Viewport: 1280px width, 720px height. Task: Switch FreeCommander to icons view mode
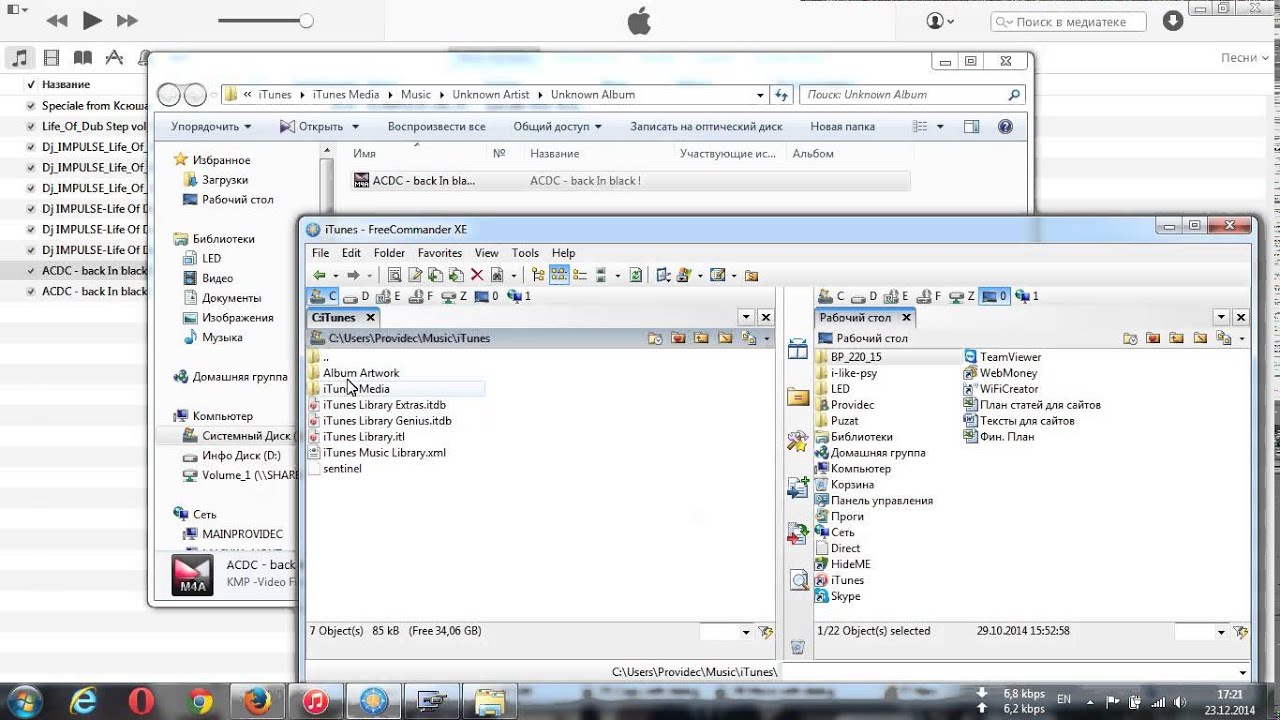[x=559, y=275]
